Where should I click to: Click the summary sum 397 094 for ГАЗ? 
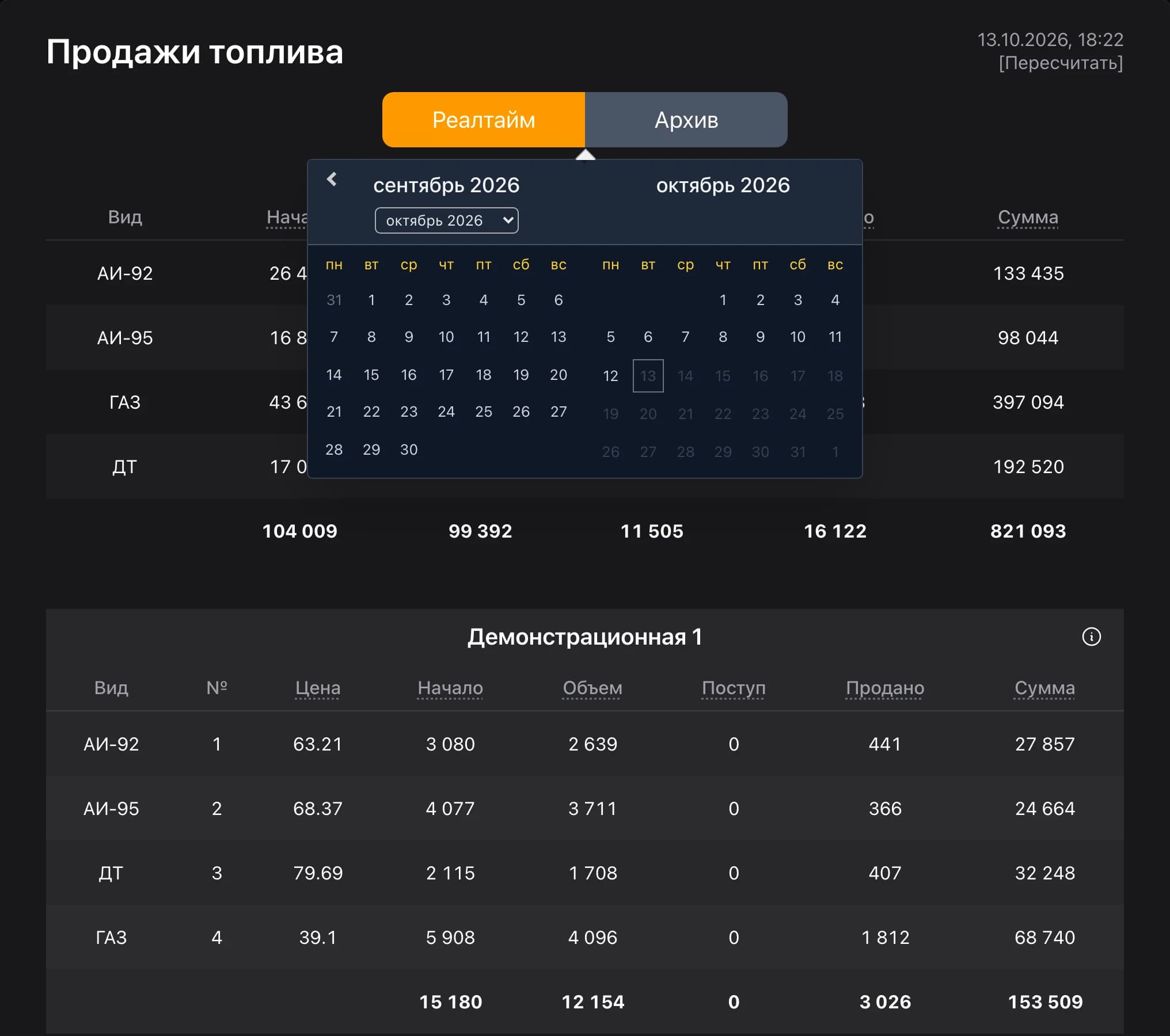(x=1028, y=402)
